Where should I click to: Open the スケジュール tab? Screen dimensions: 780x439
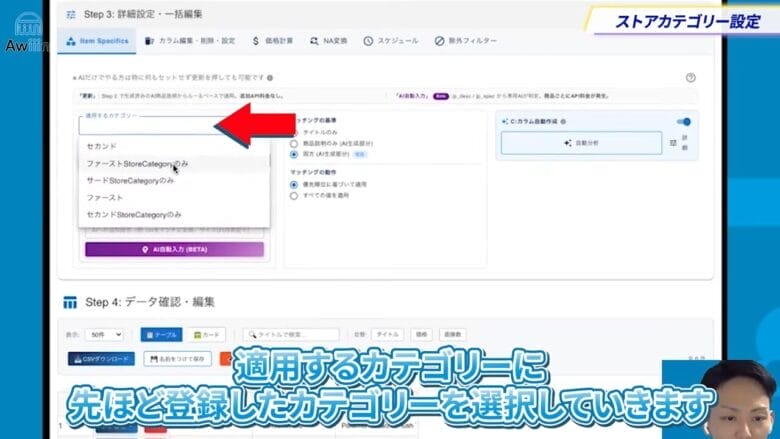(390, 41)
